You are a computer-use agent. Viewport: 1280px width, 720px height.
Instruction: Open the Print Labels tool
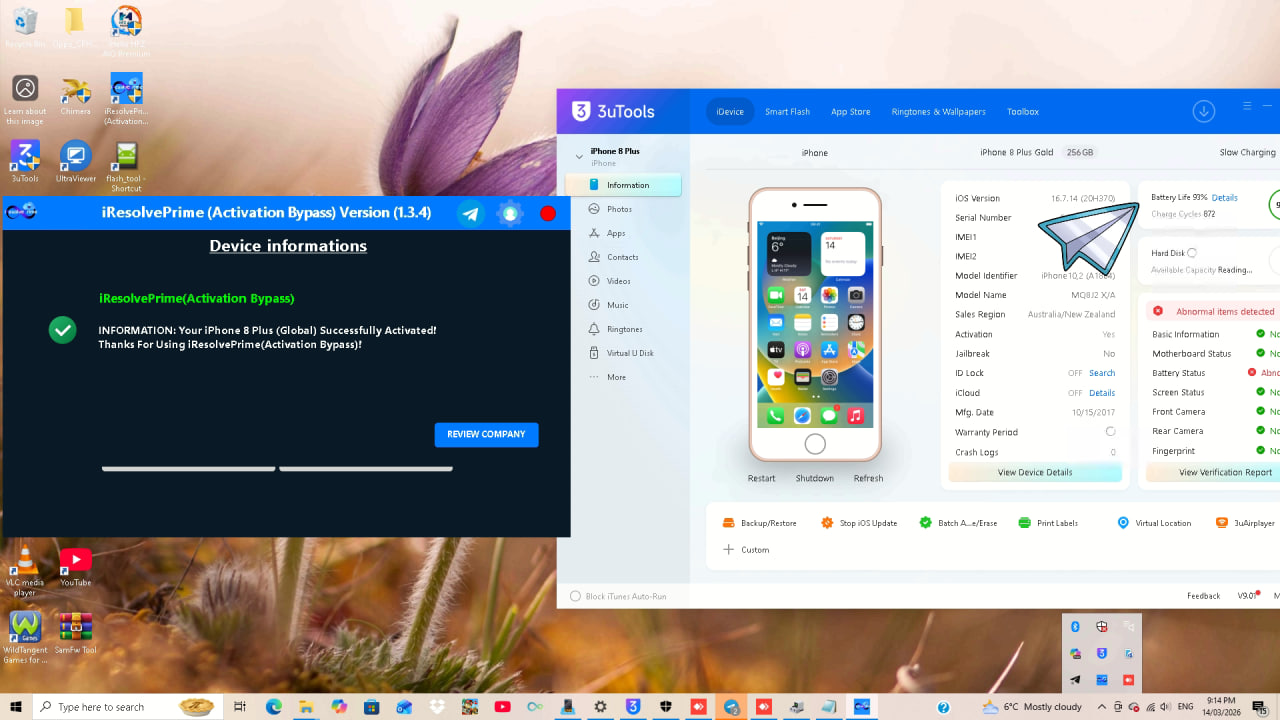(x=1048, y=523)
